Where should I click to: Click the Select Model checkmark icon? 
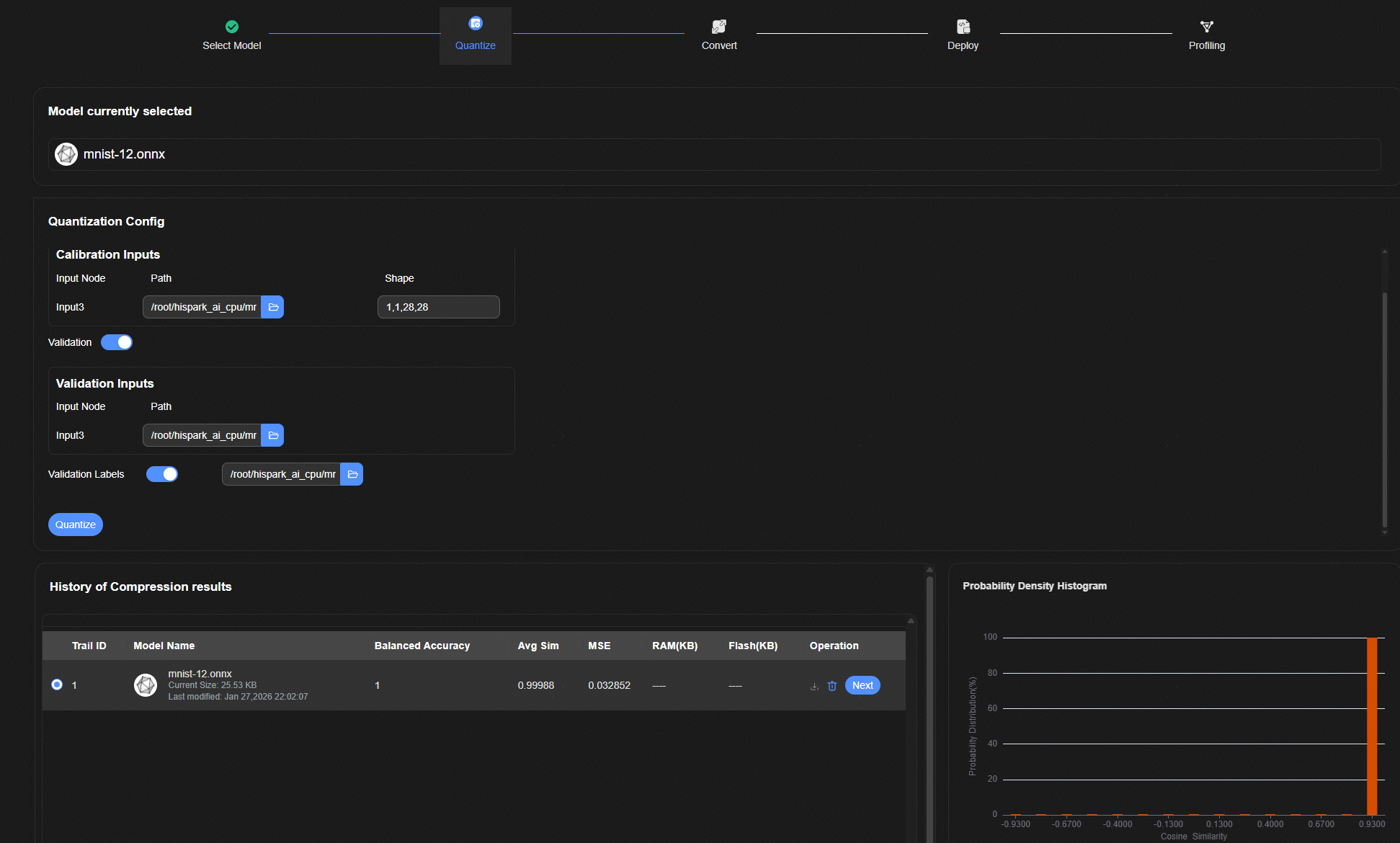point(231,27)
